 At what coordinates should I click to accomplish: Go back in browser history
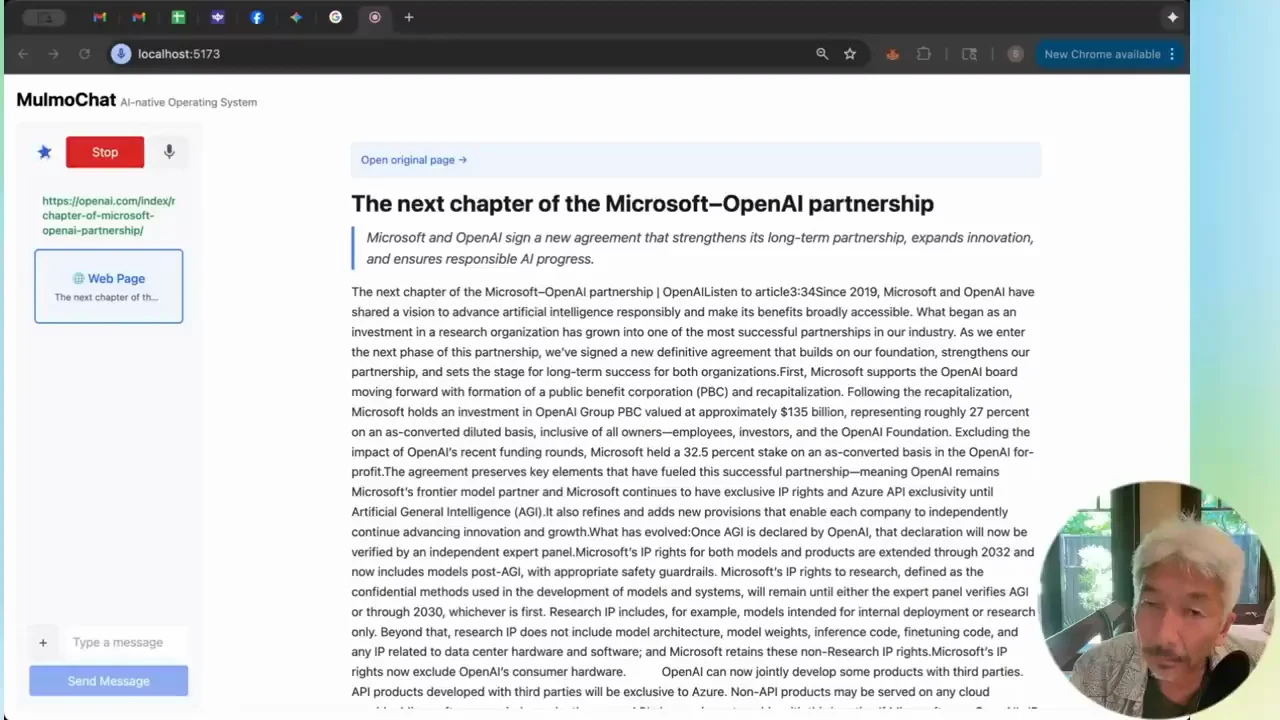point(23,54)
